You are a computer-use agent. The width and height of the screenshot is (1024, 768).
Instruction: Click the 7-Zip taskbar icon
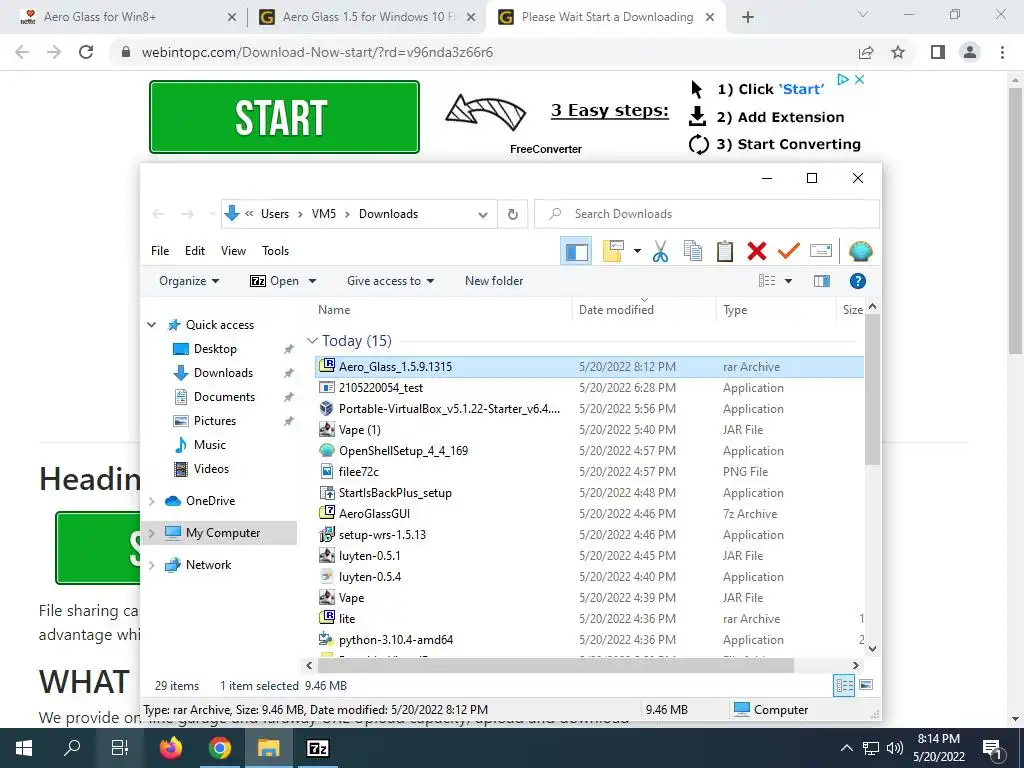click(317, 748)
